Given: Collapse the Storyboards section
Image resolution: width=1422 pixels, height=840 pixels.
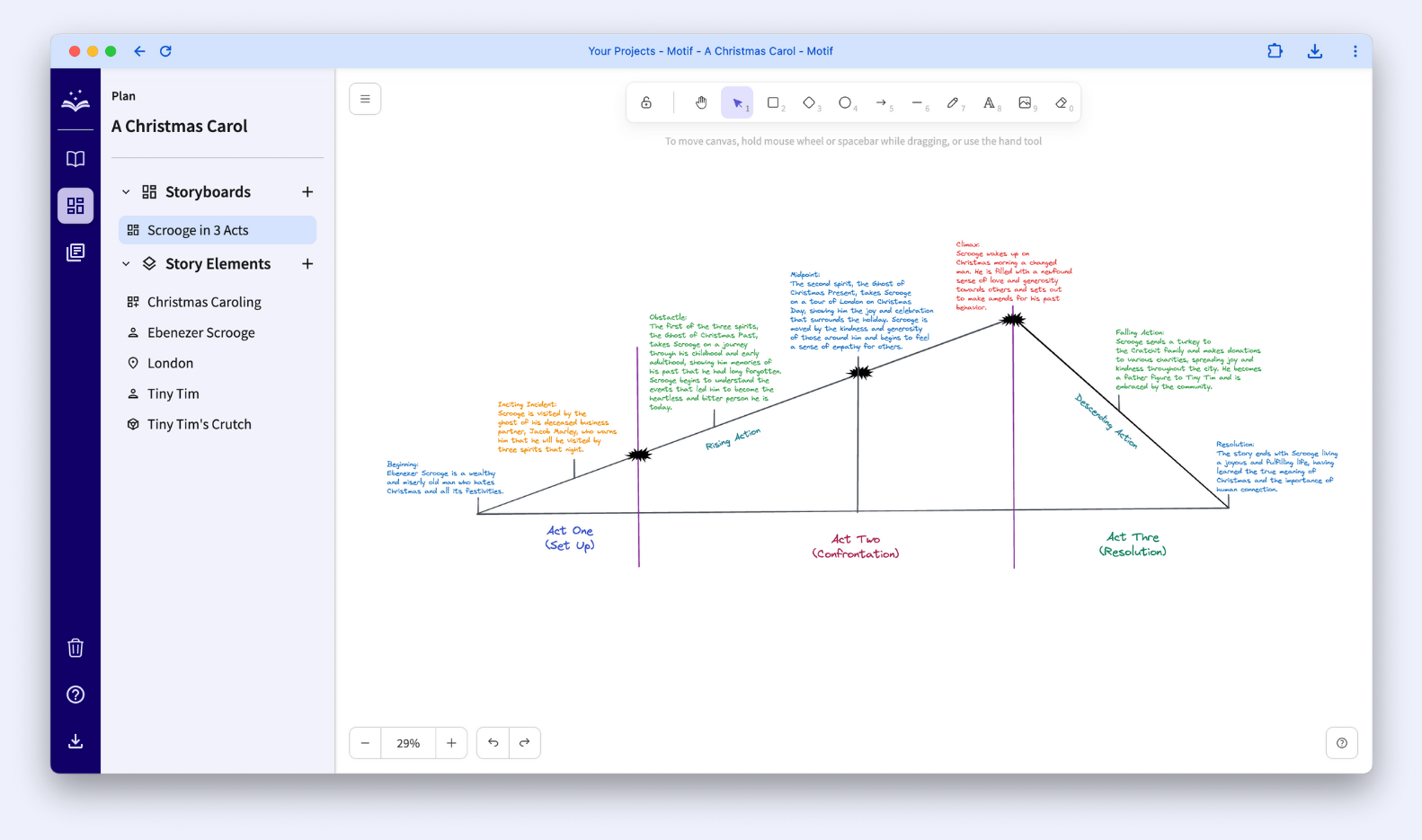Looking at the screenshot, I should tap(126, 192).
